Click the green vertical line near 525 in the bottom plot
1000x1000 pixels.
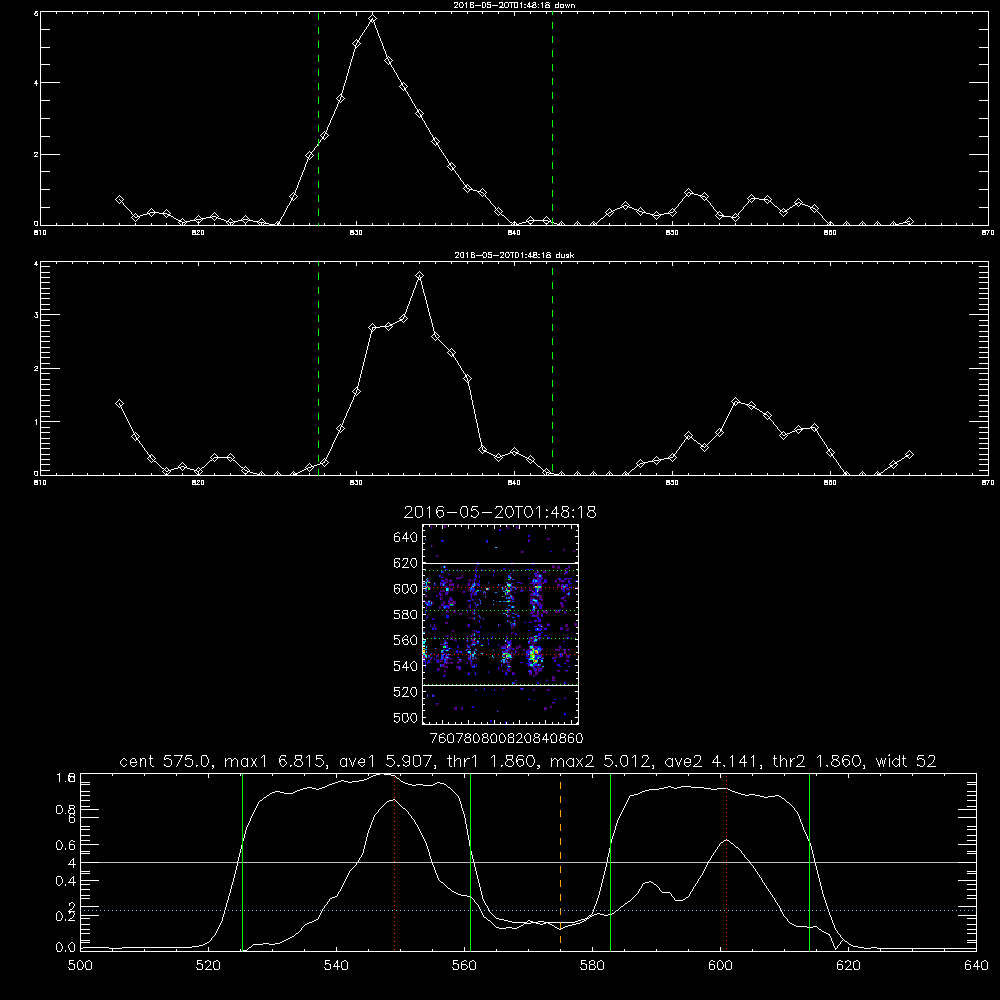[242, 862]
